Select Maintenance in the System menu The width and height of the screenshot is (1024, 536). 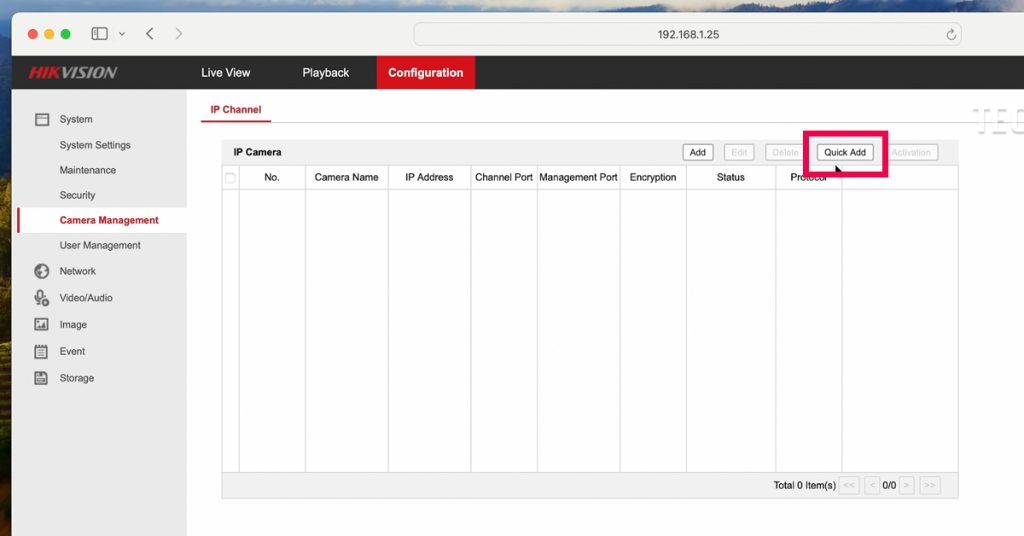click(88, 170)
